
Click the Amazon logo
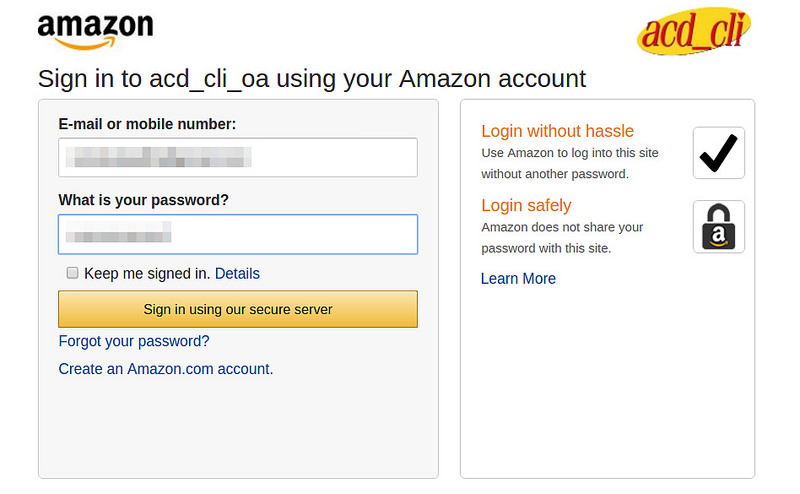[95, 30]
